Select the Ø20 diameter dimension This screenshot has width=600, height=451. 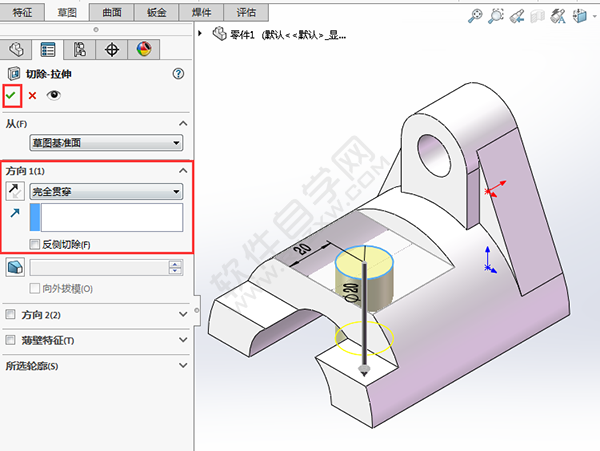click(353, 293)
